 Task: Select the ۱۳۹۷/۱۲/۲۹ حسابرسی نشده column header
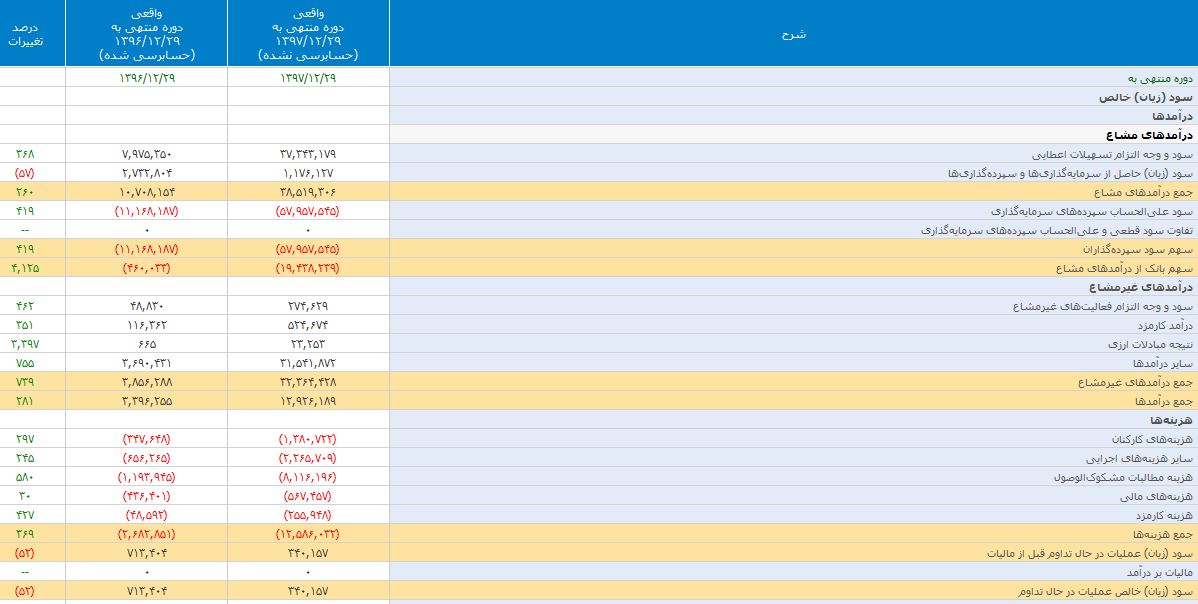[x=308, y=34]
